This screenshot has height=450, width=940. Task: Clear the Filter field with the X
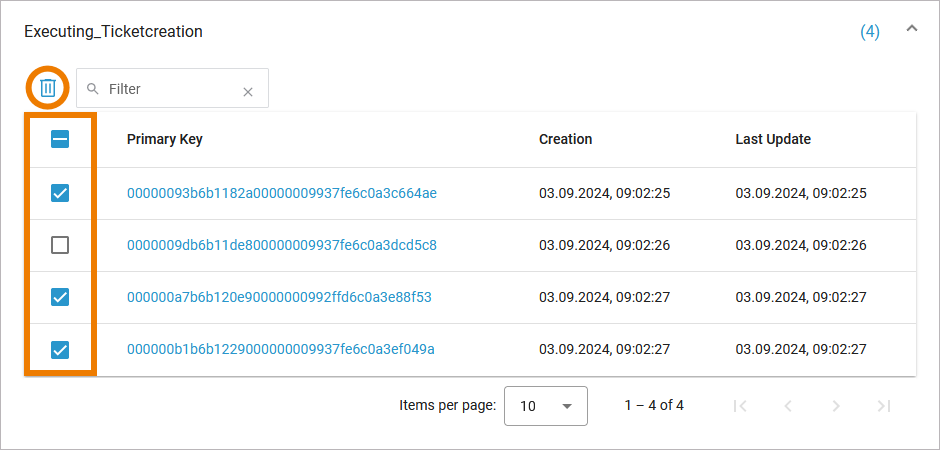click(x=248, y=92)
